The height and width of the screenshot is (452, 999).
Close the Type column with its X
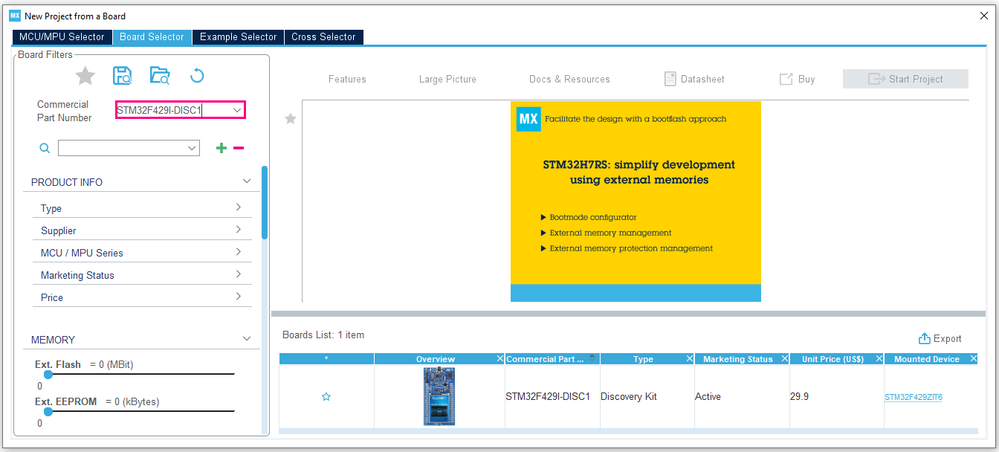(x=689, y=359)
